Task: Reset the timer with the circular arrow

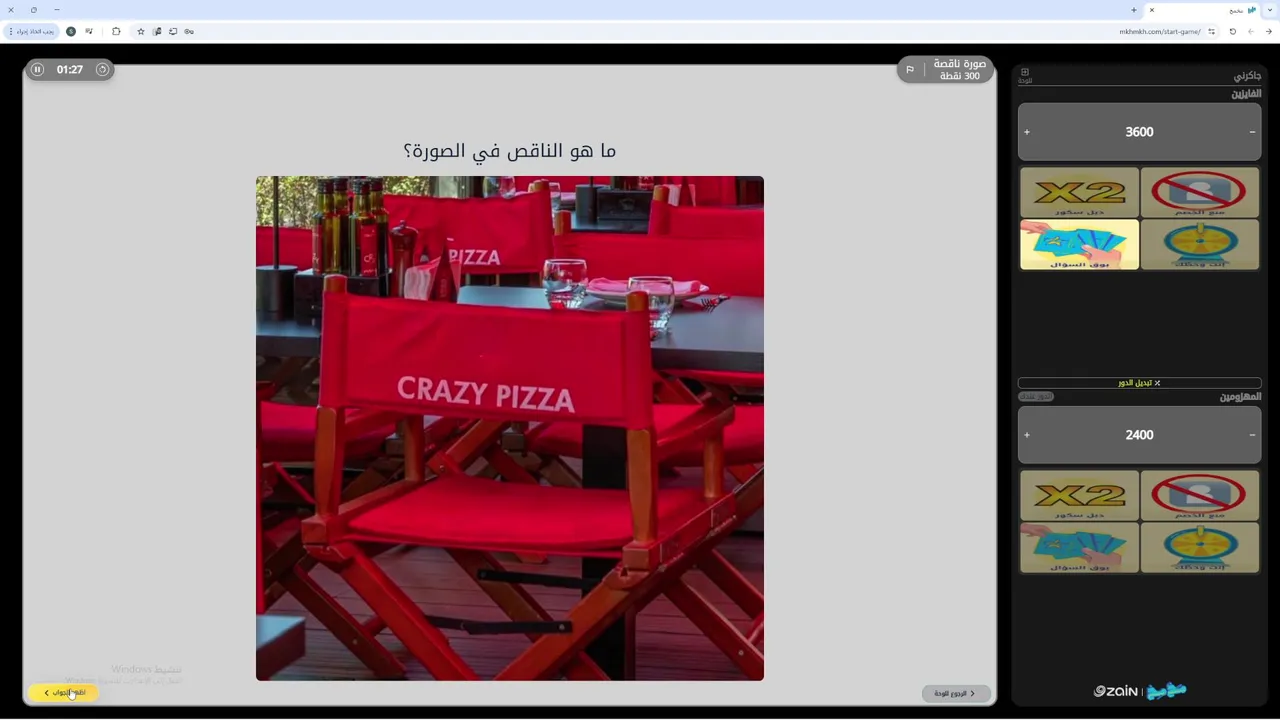Action: (x=102, y=69)
